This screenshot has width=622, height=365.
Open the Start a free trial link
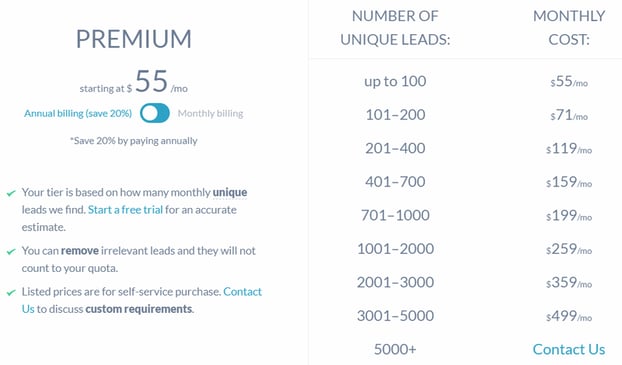(125, 209)
